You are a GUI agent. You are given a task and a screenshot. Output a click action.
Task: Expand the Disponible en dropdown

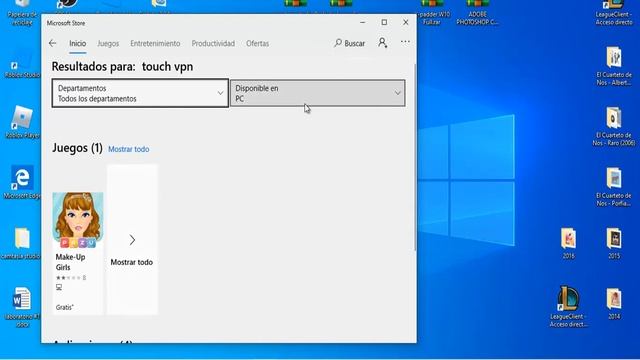[x=318, y=93]
